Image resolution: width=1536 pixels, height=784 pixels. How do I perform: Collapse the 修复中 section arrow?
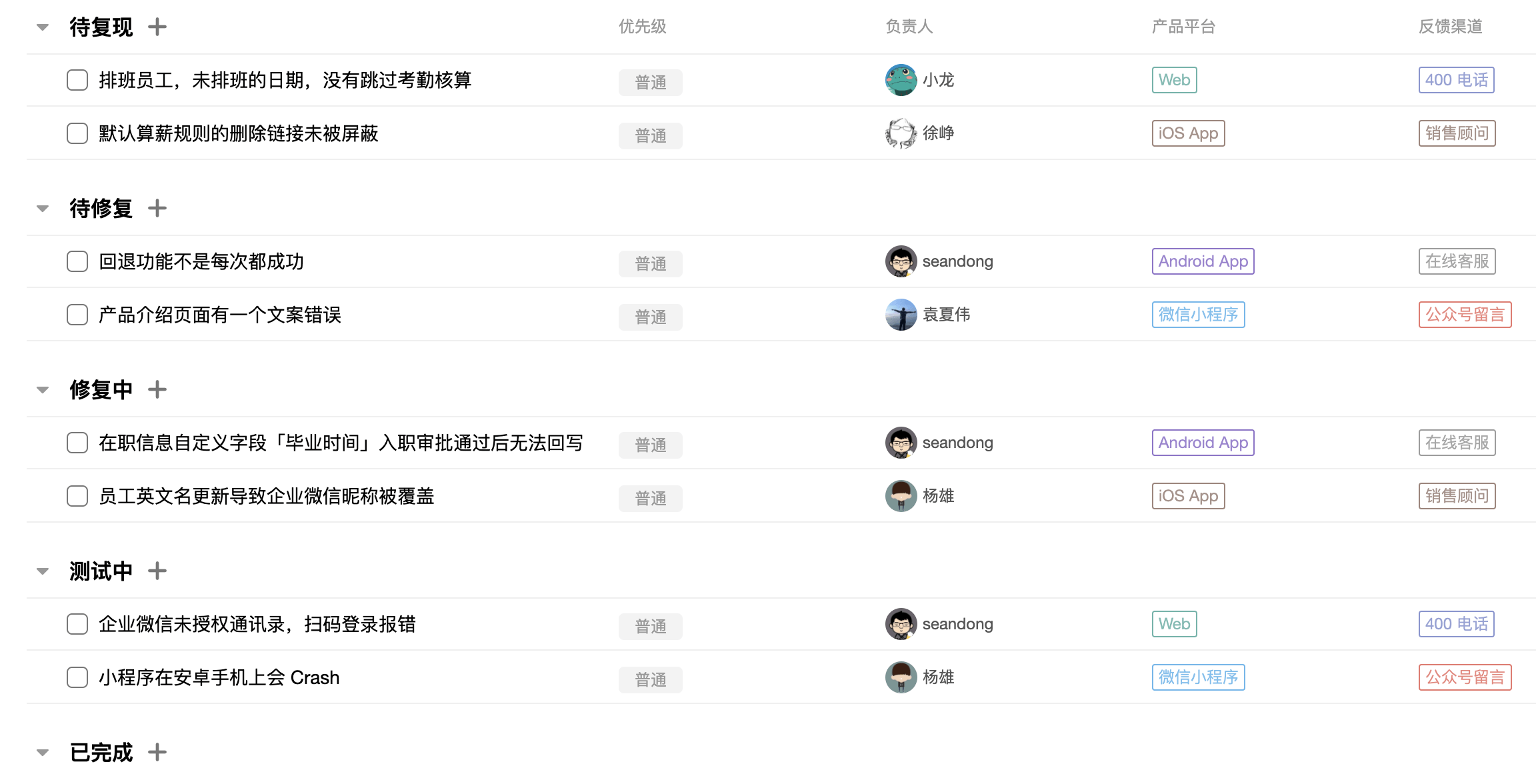tap(43, 390)
